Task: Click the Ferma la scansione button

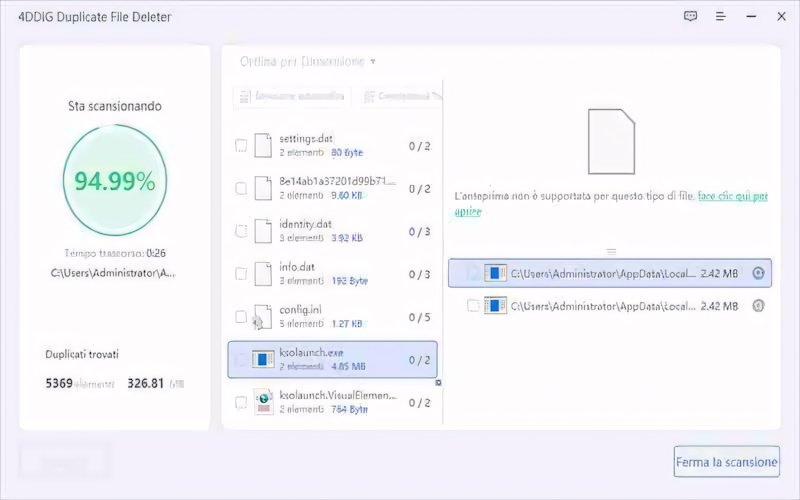Action: (727, 462)
